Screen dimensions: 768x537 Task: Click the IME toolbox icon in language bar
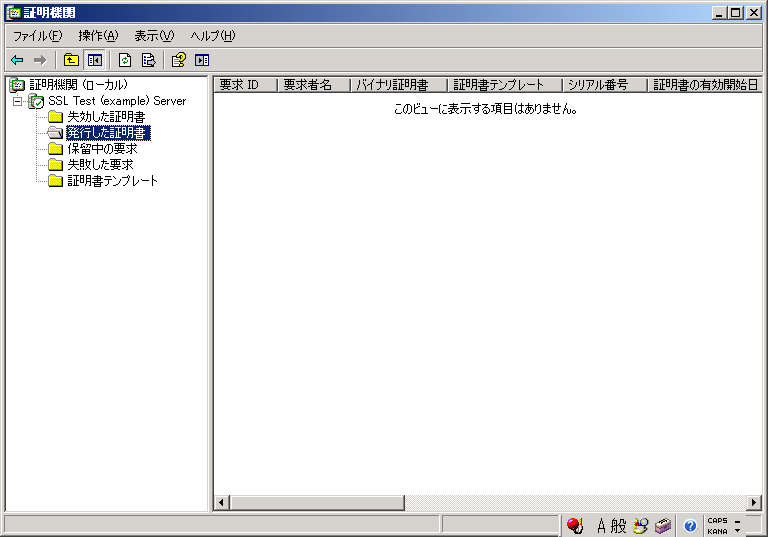pos(663,526)
